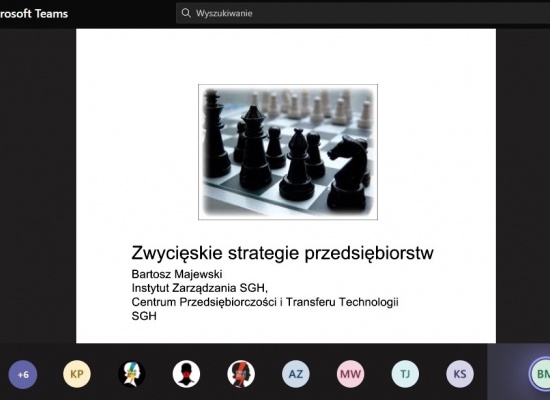This screenshot has width=550, height=400.
Task: Select the MW participant avatar
Action: 350,374
